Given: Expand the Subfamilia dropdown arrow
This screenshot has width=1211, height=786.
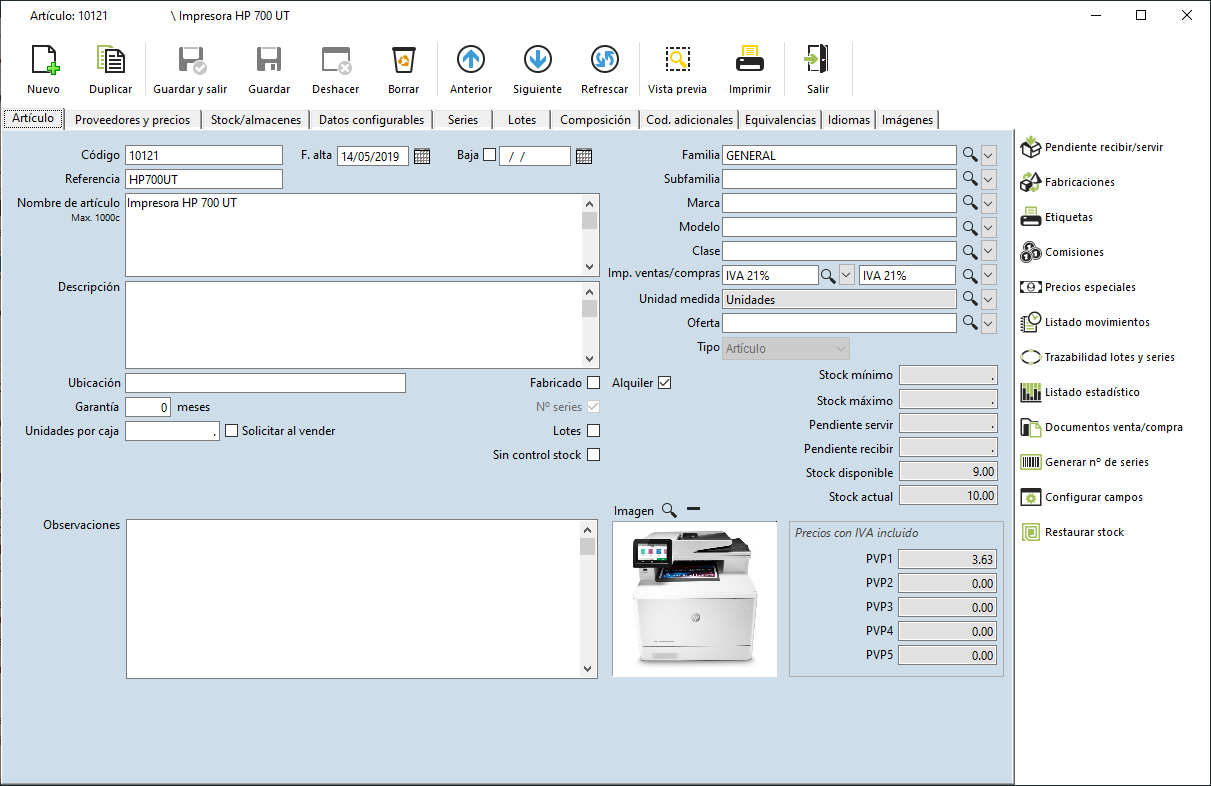Looking at the screenshot, I should click(x=988, y=179).
